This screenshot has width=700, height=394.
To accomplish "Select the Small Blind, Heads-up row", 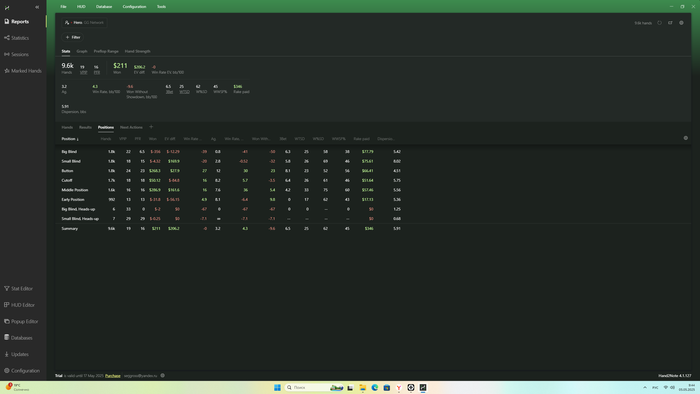I will click(x=373, y=219).
